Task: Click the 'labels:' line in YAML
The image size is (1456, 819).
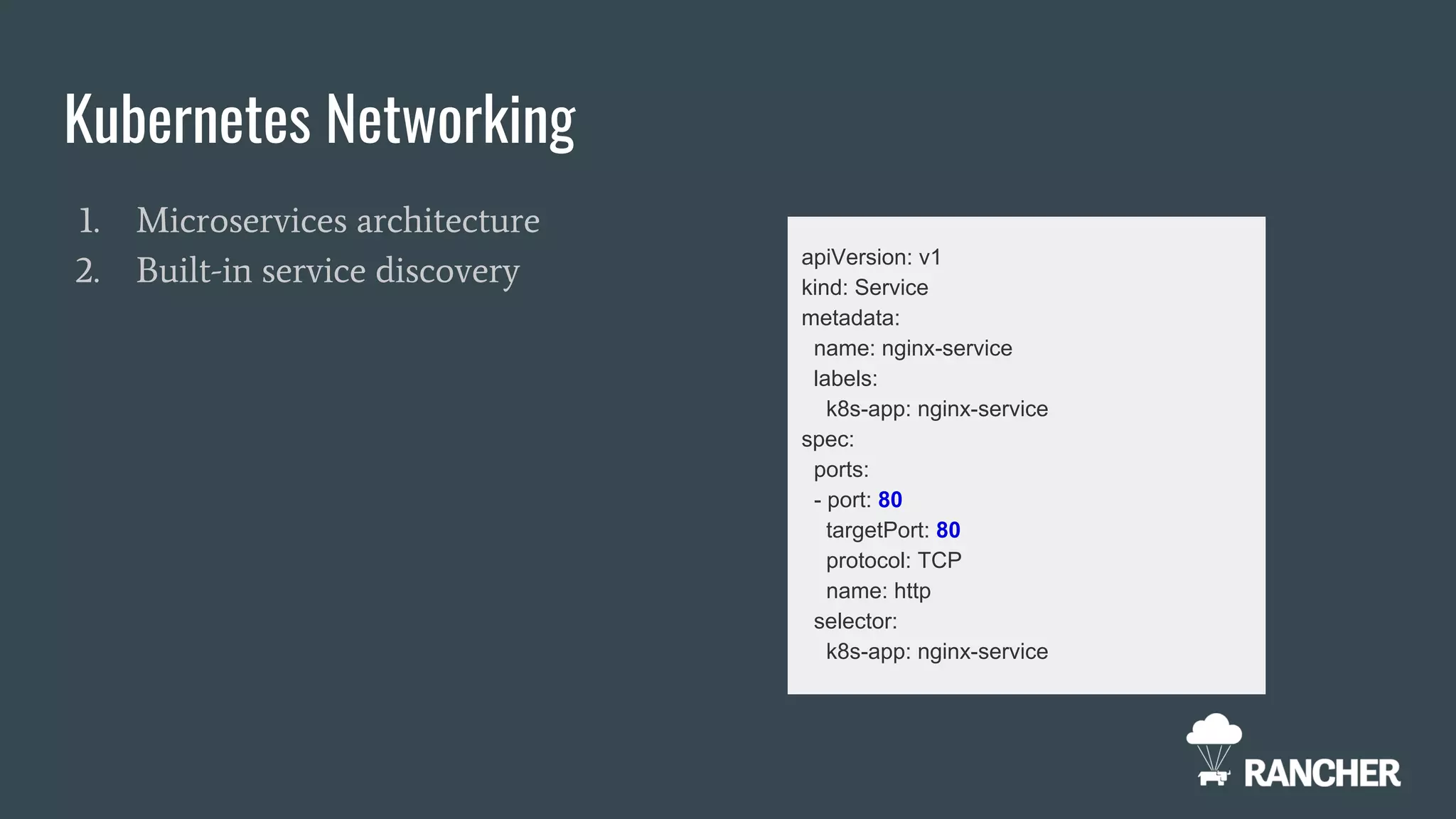Action: point(845,378)
